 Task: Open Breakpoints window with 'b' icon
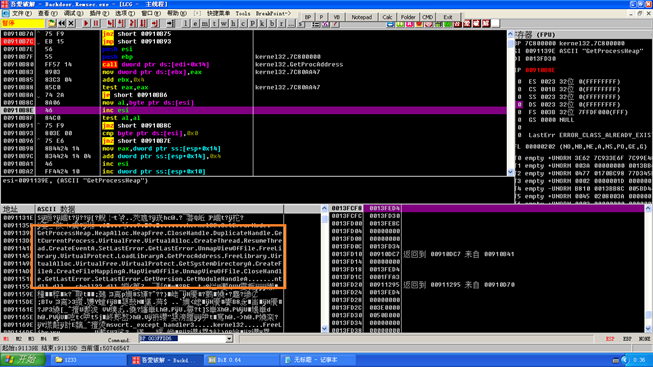click(272, 23)
